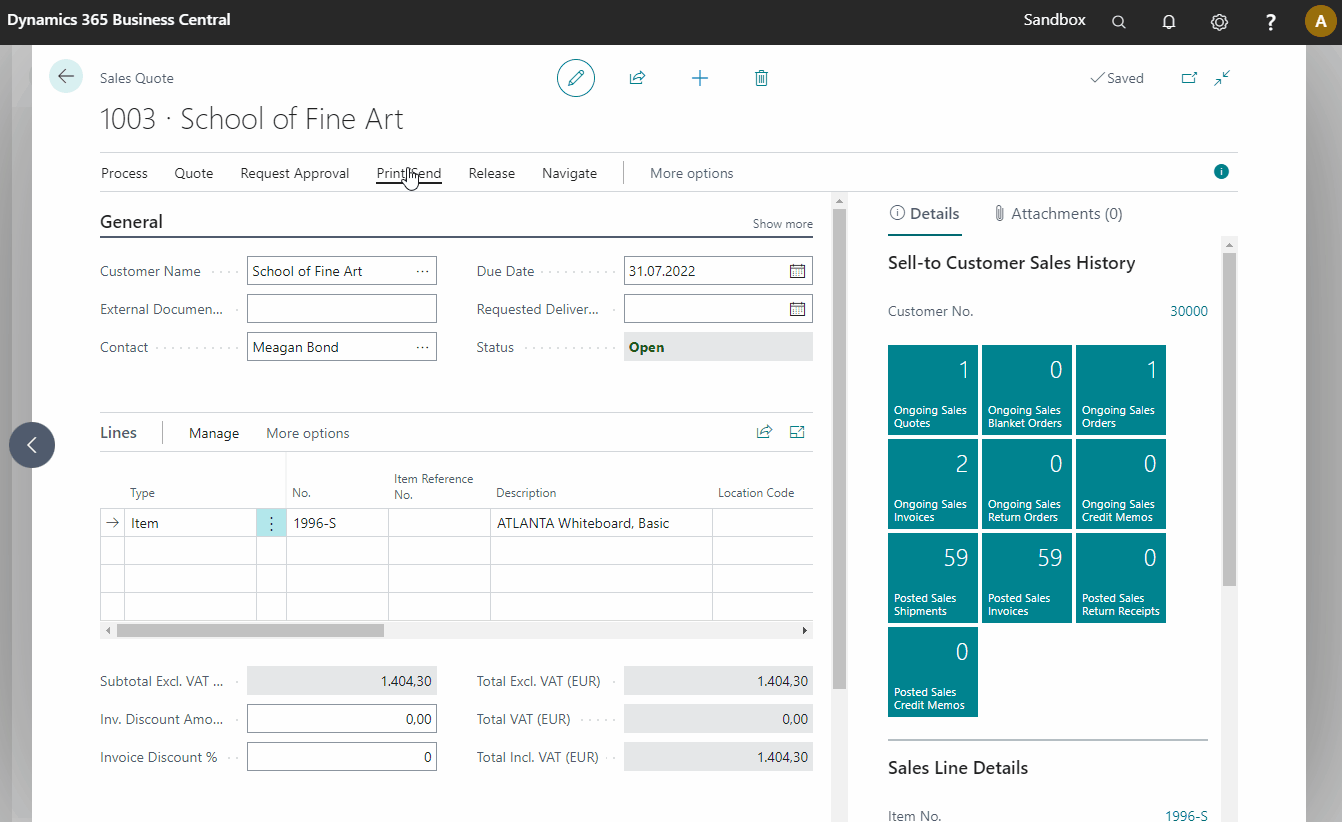The height and width of the screenshot is (822, 1342).
Task: Open Requested Delivery Date calendar picker
Action: click(797, 309)
